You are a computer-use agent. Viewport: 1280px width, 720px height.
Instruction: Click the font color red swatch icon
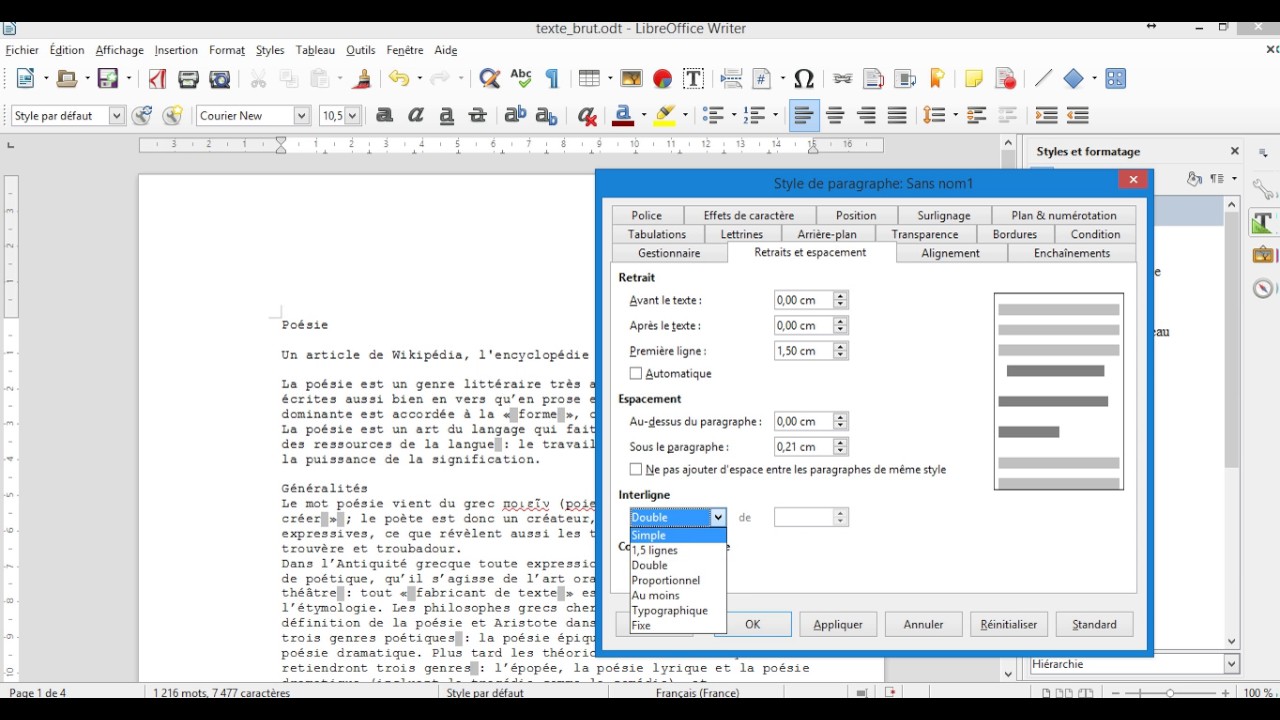pyautogui.click(x=623, y=116)
